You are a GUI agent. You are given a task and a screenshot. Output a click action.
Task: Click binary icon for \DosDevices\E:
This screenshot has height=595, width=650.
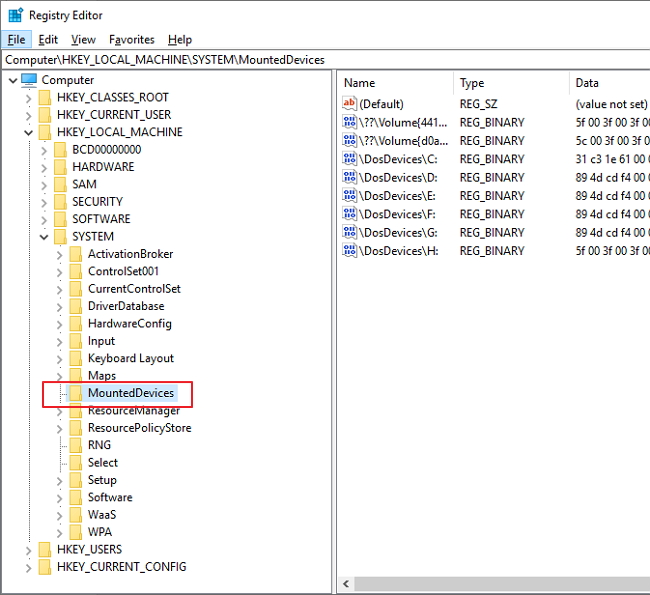tap(349, 196)
